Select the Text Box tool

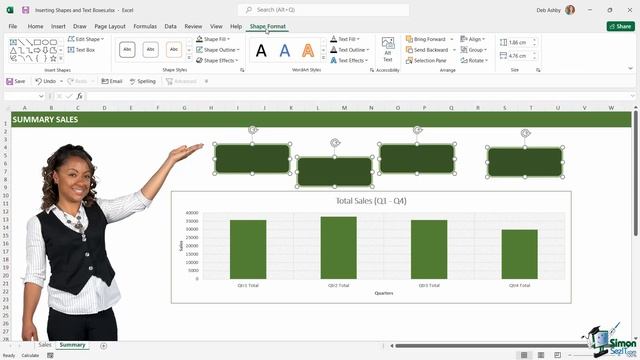click(81, 50)
